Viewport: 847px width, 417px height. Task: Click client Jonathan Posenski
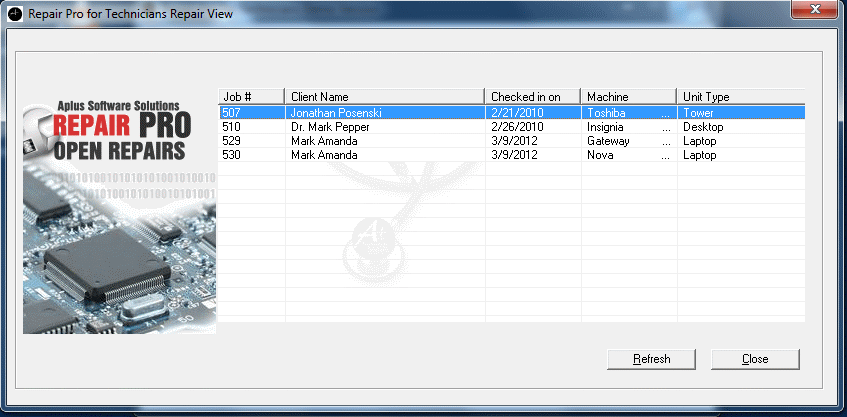(336, 113)
